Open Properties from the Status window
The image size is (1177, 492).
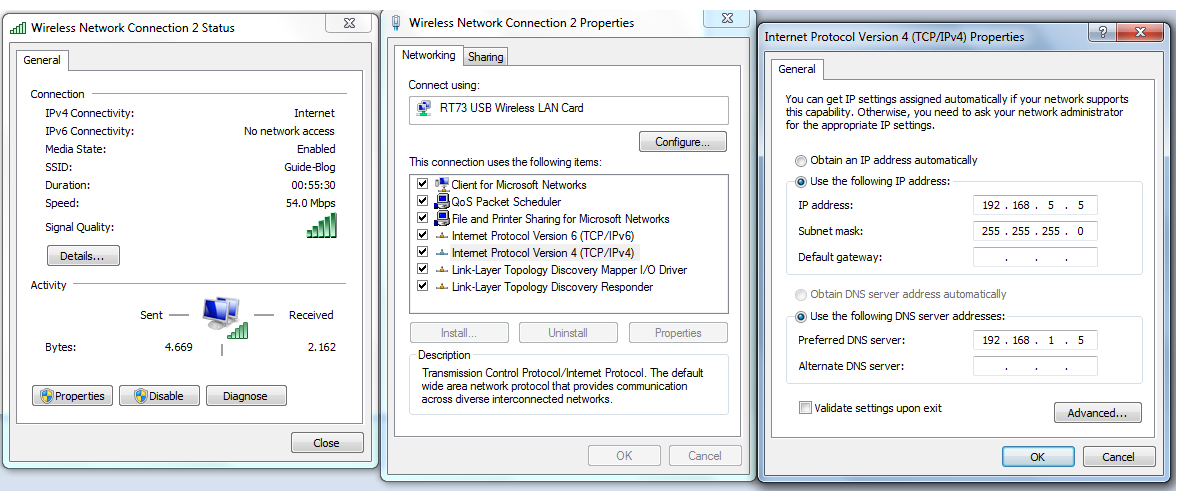73,396
